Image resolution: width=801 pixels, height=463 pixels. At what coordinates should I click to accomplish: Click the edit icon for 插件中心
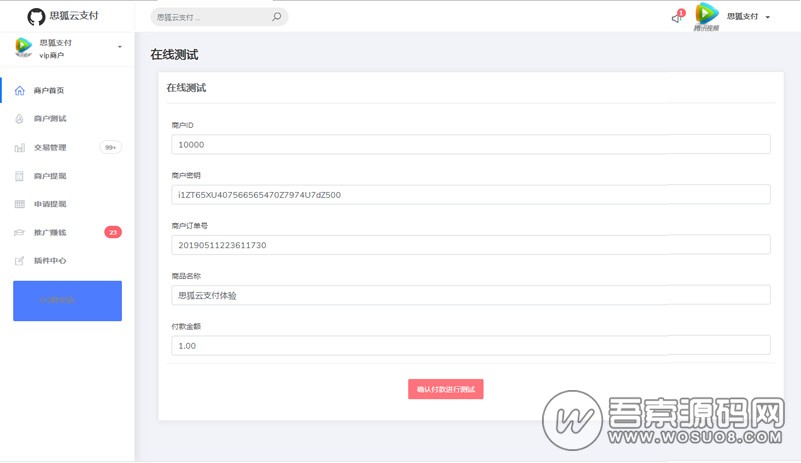click(20, 261)
